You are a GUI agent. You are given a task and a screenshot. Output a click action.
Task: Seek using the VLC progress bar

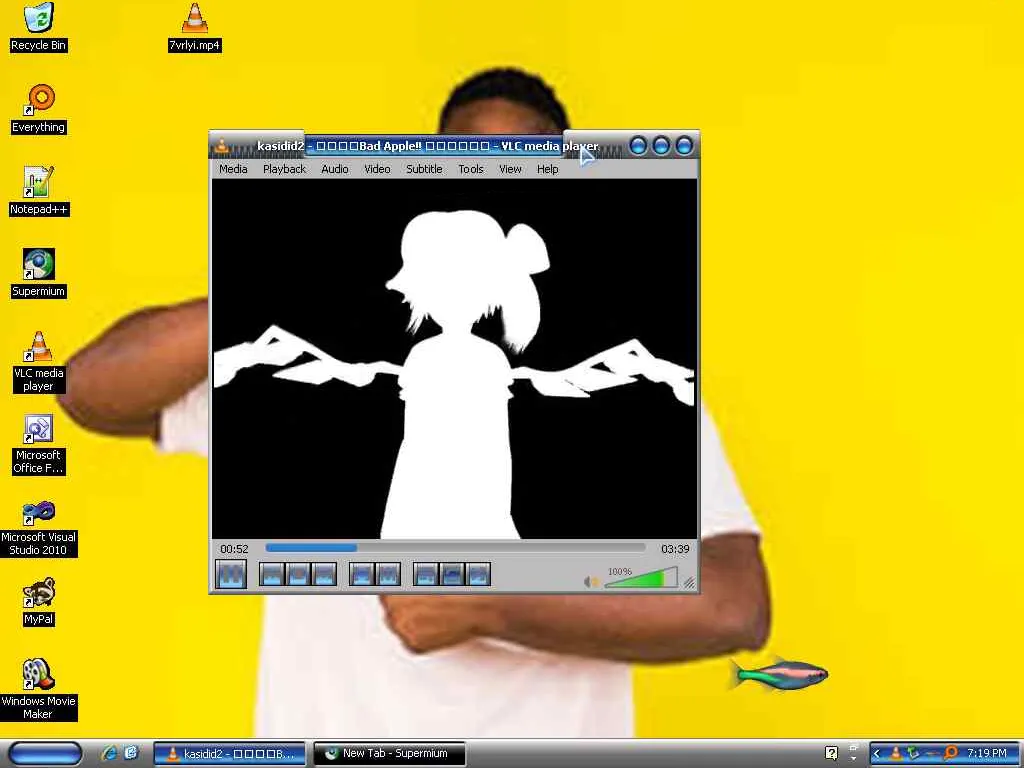[455, 548]
